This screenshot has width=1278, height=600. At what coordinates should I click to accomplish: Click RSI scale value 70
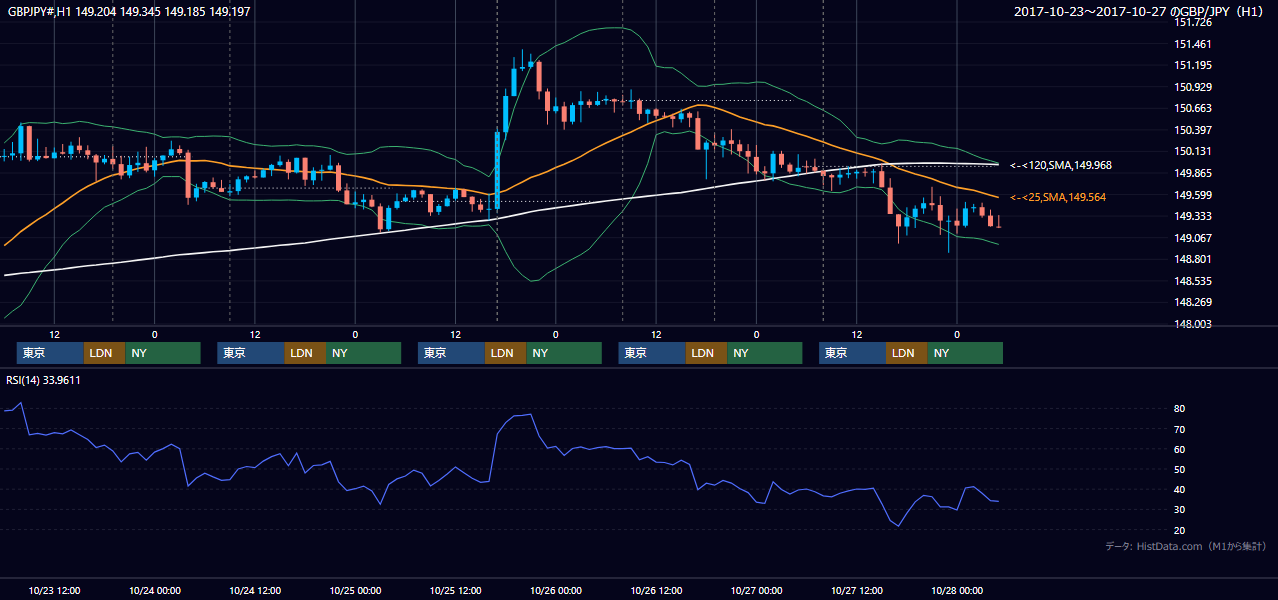tap(1180, 429)
